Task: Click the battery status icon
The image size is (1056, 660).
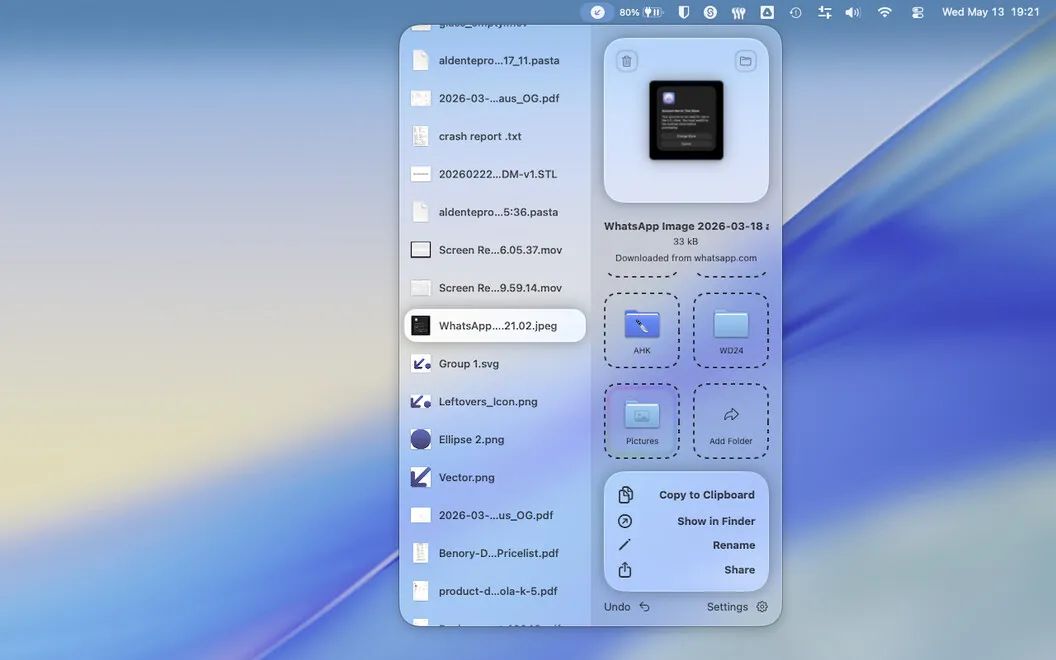Action: (653, 12)
